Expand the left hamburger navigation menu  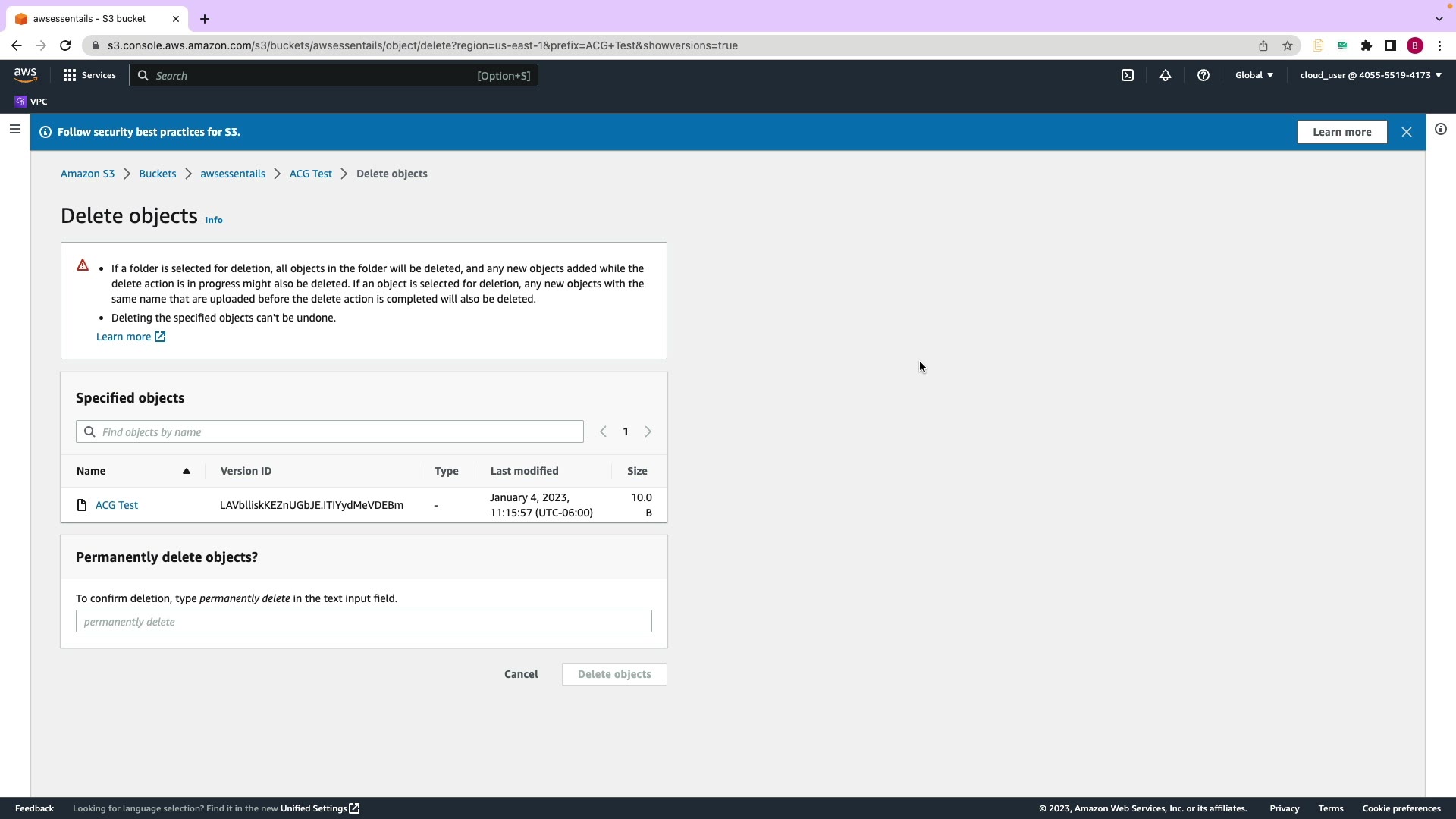pos(14,130)
